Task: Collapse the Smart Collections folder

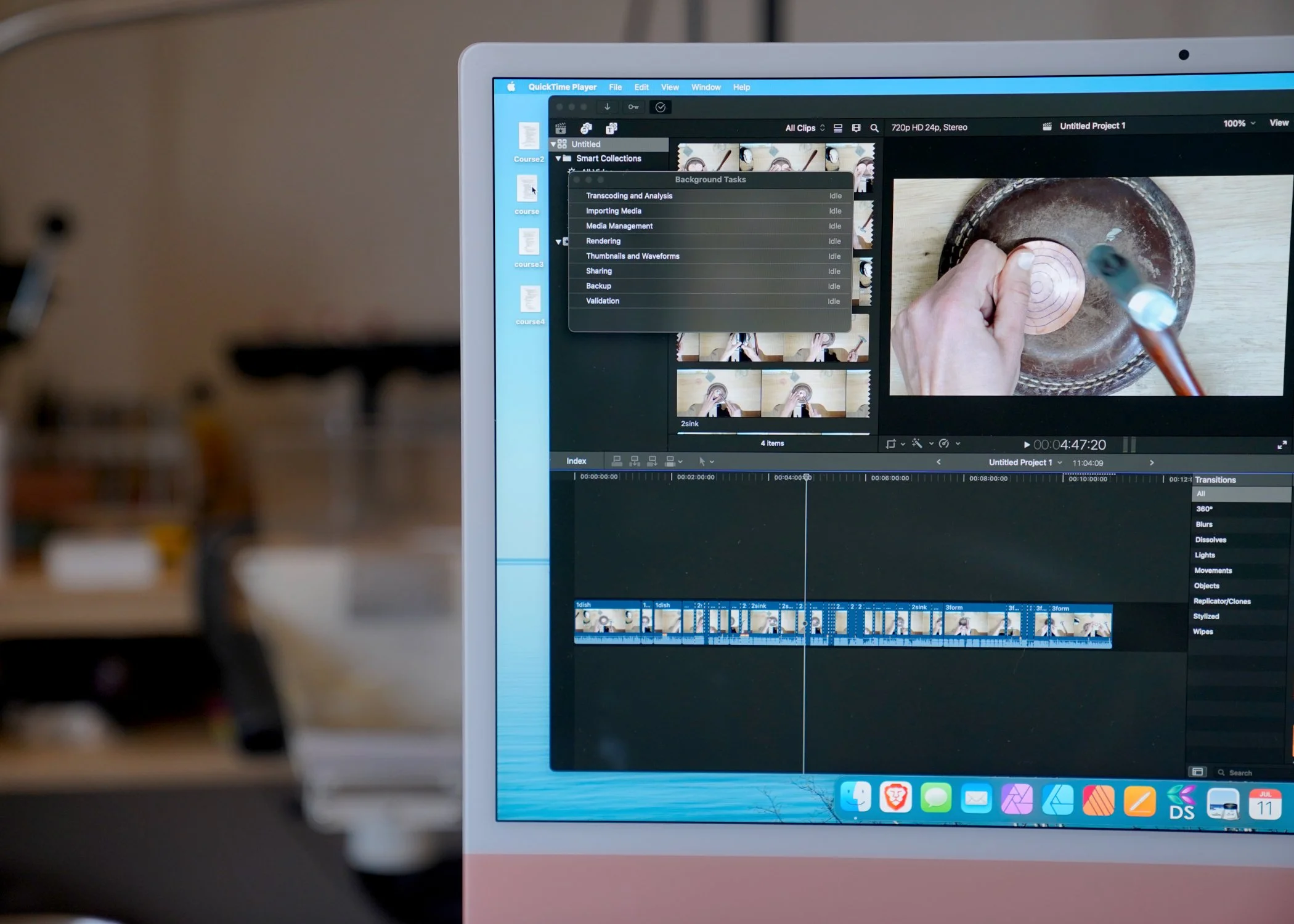Action: tap(558, 158)
